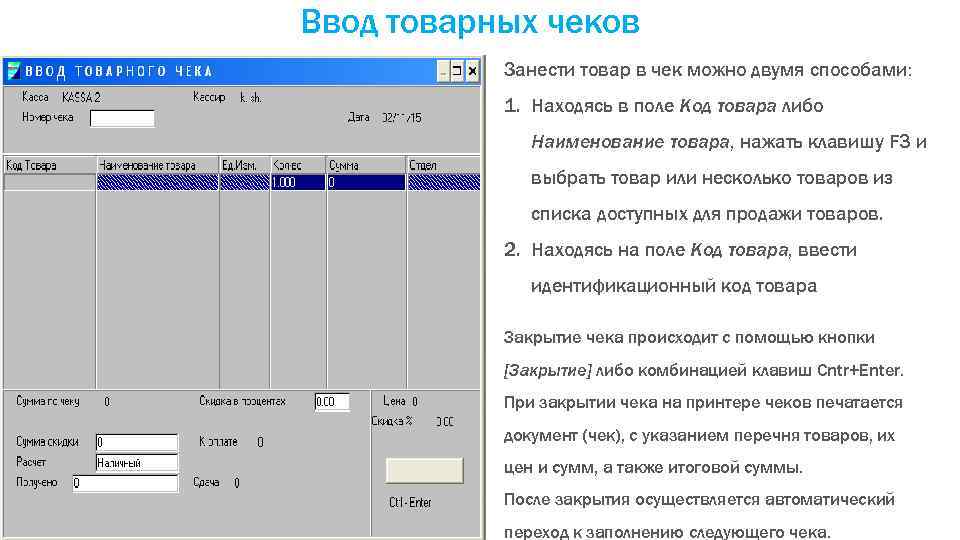Click the Ctrl-Enter hint text
The height and width of the screenshot is (540, 960).
(410, 502)
